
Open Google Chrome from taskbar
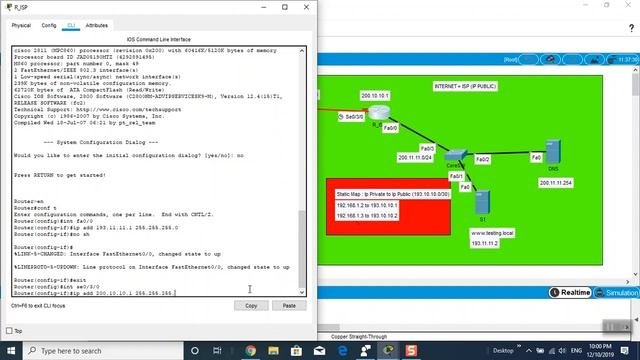pos(251,351)
